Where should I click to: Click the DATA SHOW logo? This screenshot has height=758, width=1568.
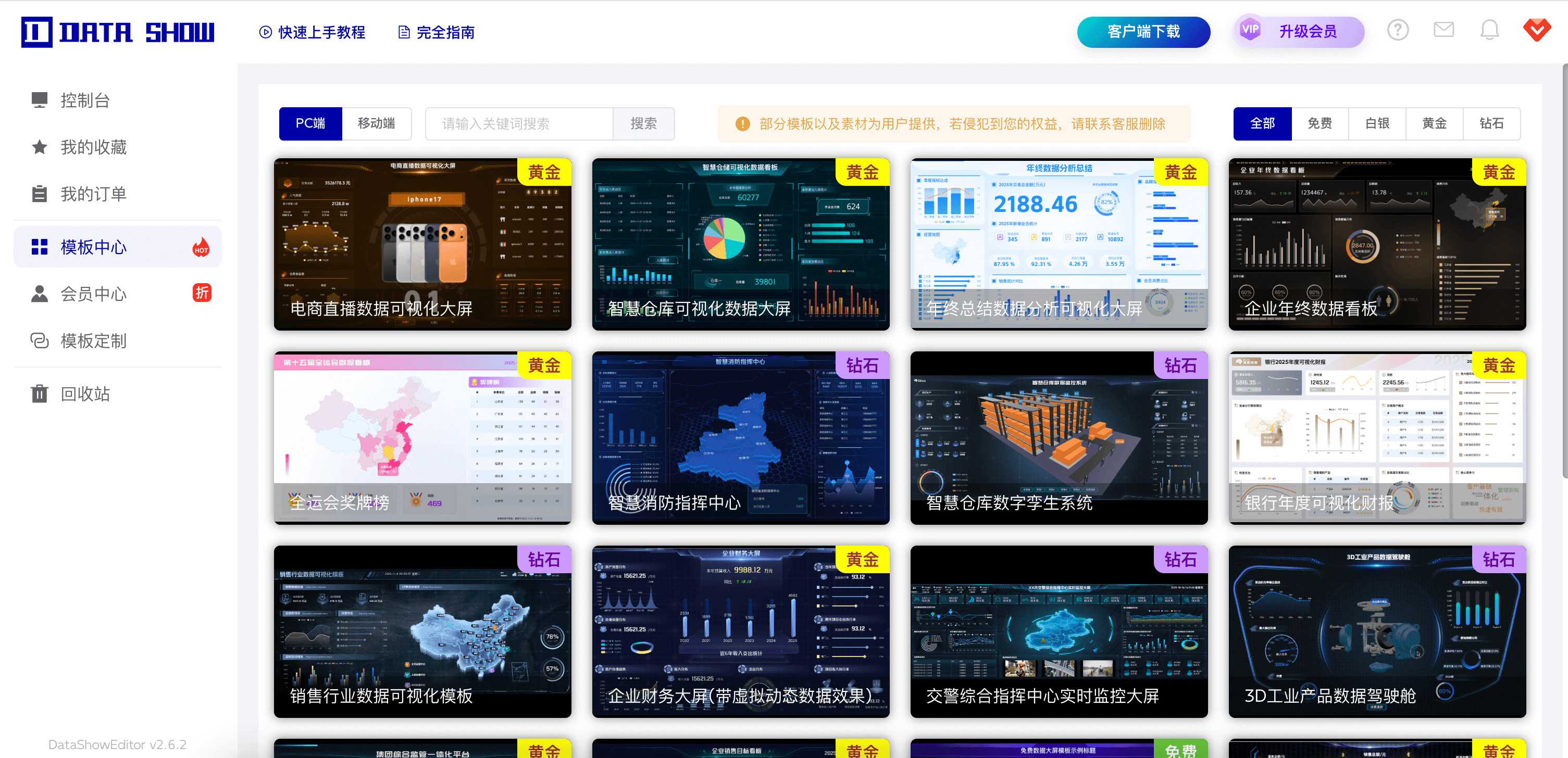click(118, 32)
